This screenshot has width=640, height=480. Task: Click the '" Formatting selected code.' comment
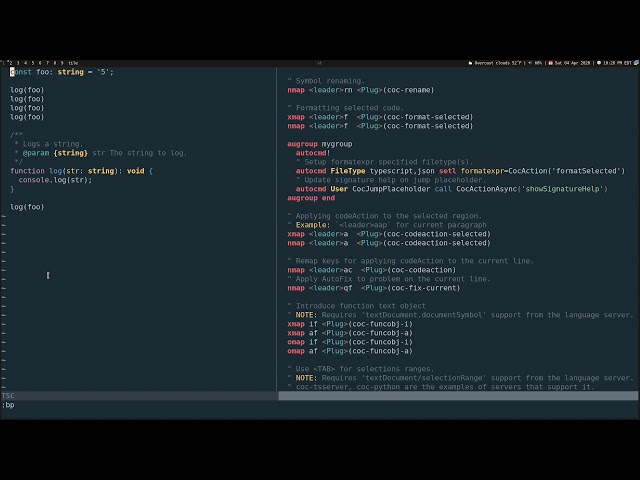click(x=345, y=108)
